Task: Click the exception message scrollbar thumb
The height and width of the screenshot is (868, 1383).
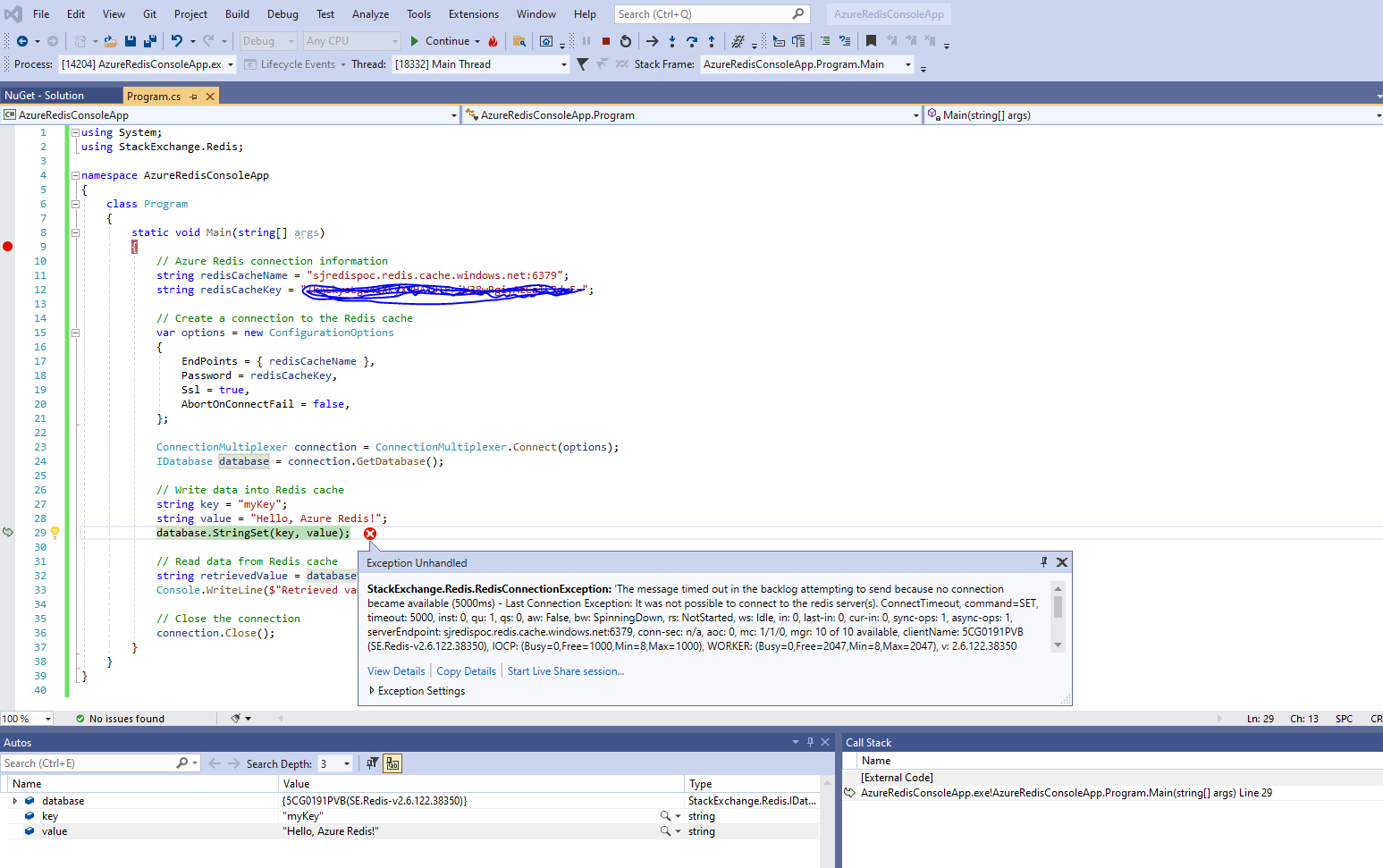Action: 1058,607
